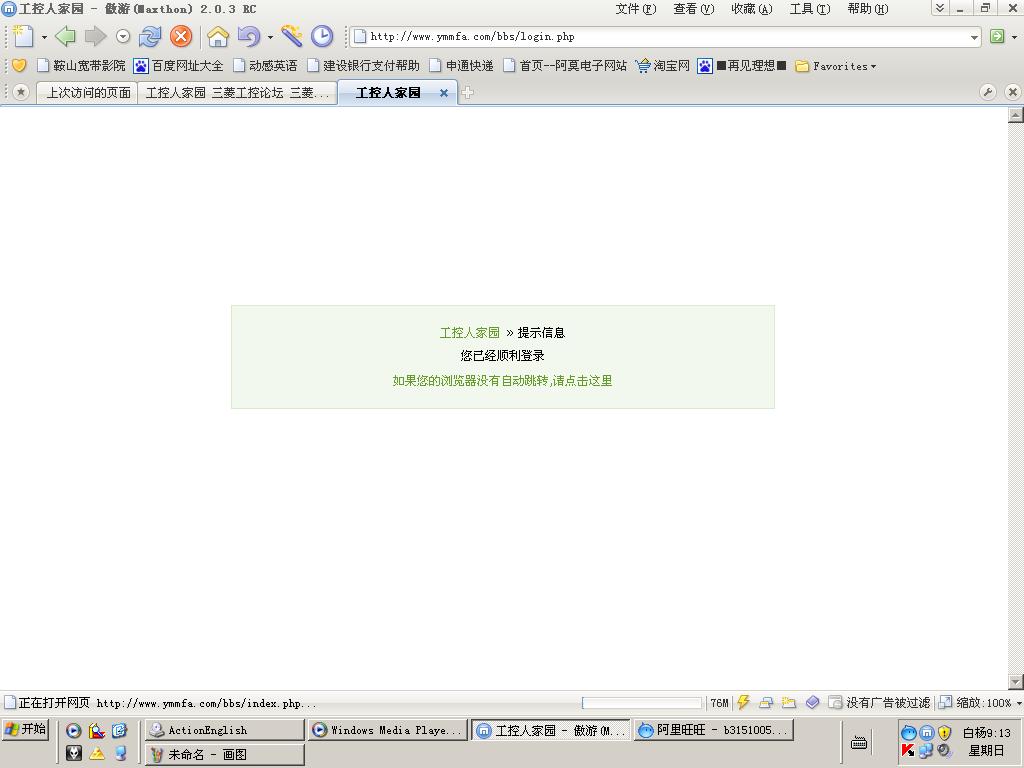The width and height of the screenshot is (1024, 768).
Task: Click the new tab plus icon
Action: pyautogui.click(x=467, y=93)
